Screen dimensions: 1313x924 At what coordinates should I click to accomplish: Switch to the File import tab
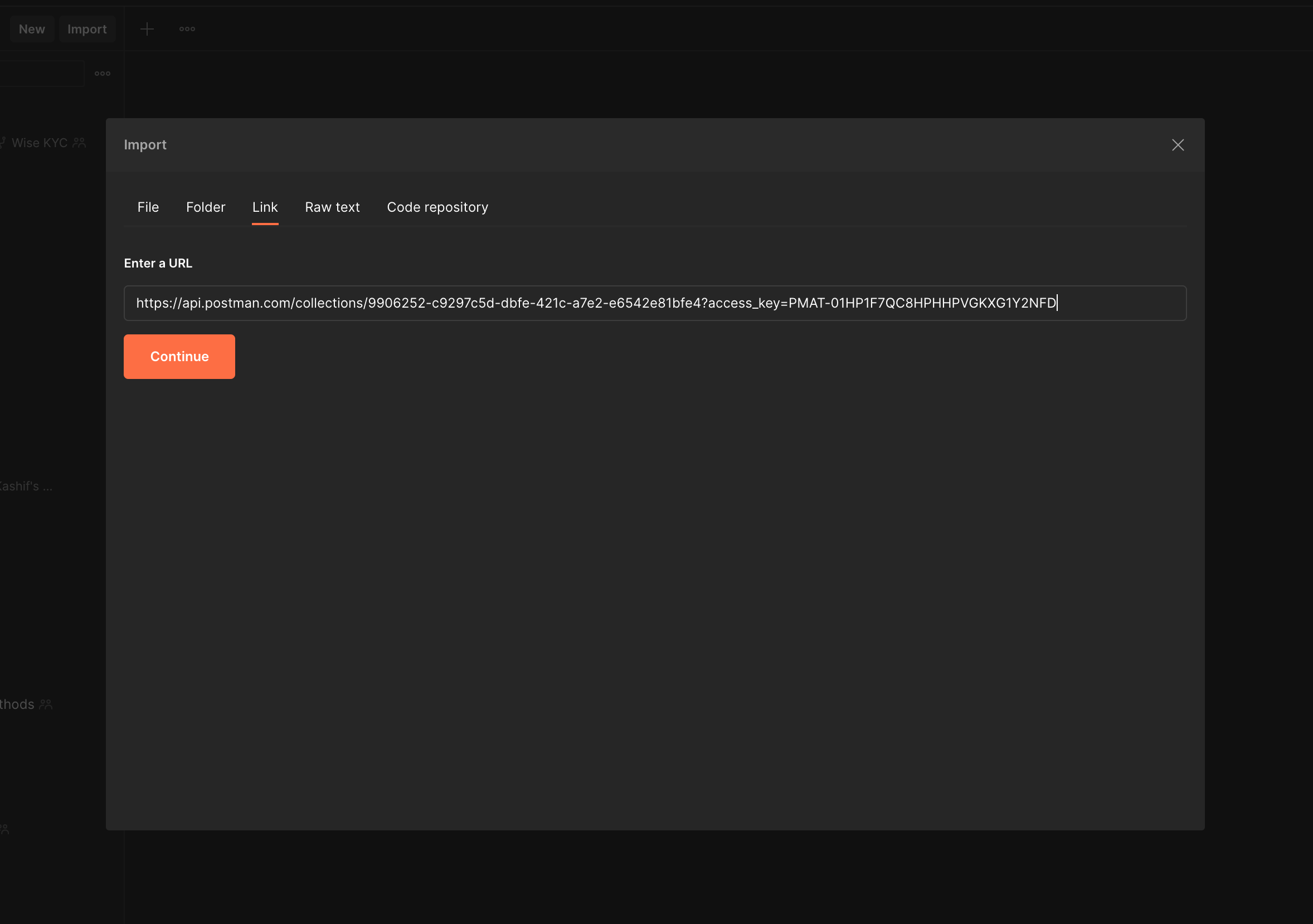(x=148, y=207)
